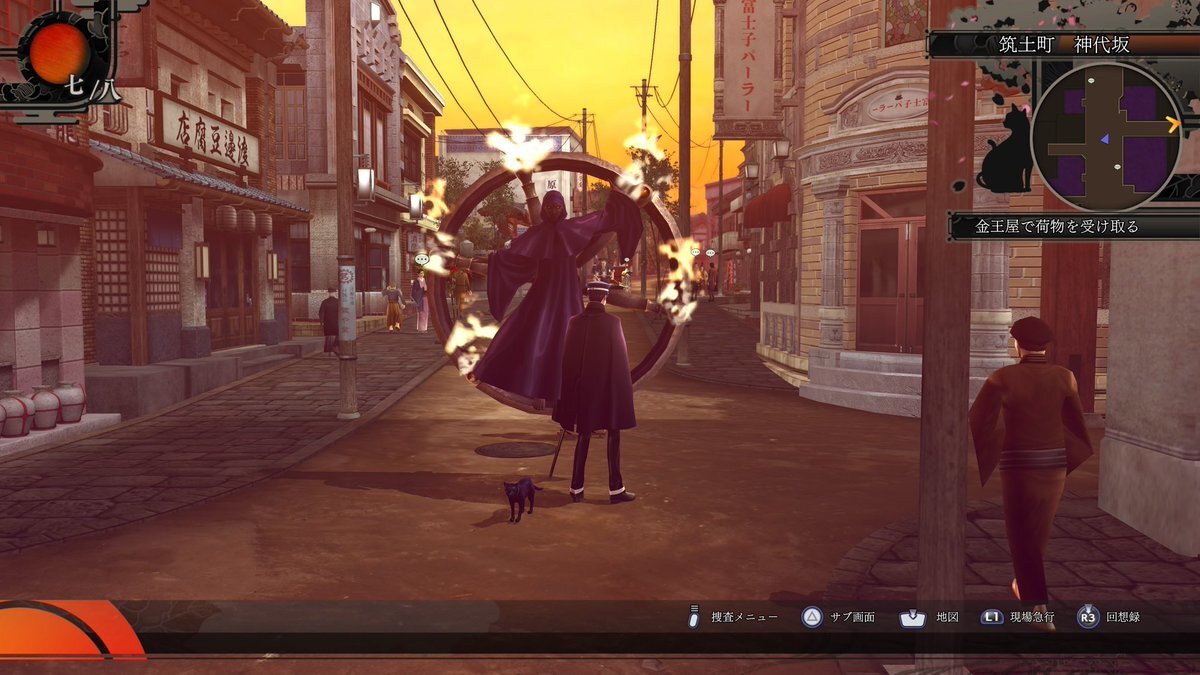Click the blue player arrow on the minimap
1200x675 pixels.
point(1104,140)
